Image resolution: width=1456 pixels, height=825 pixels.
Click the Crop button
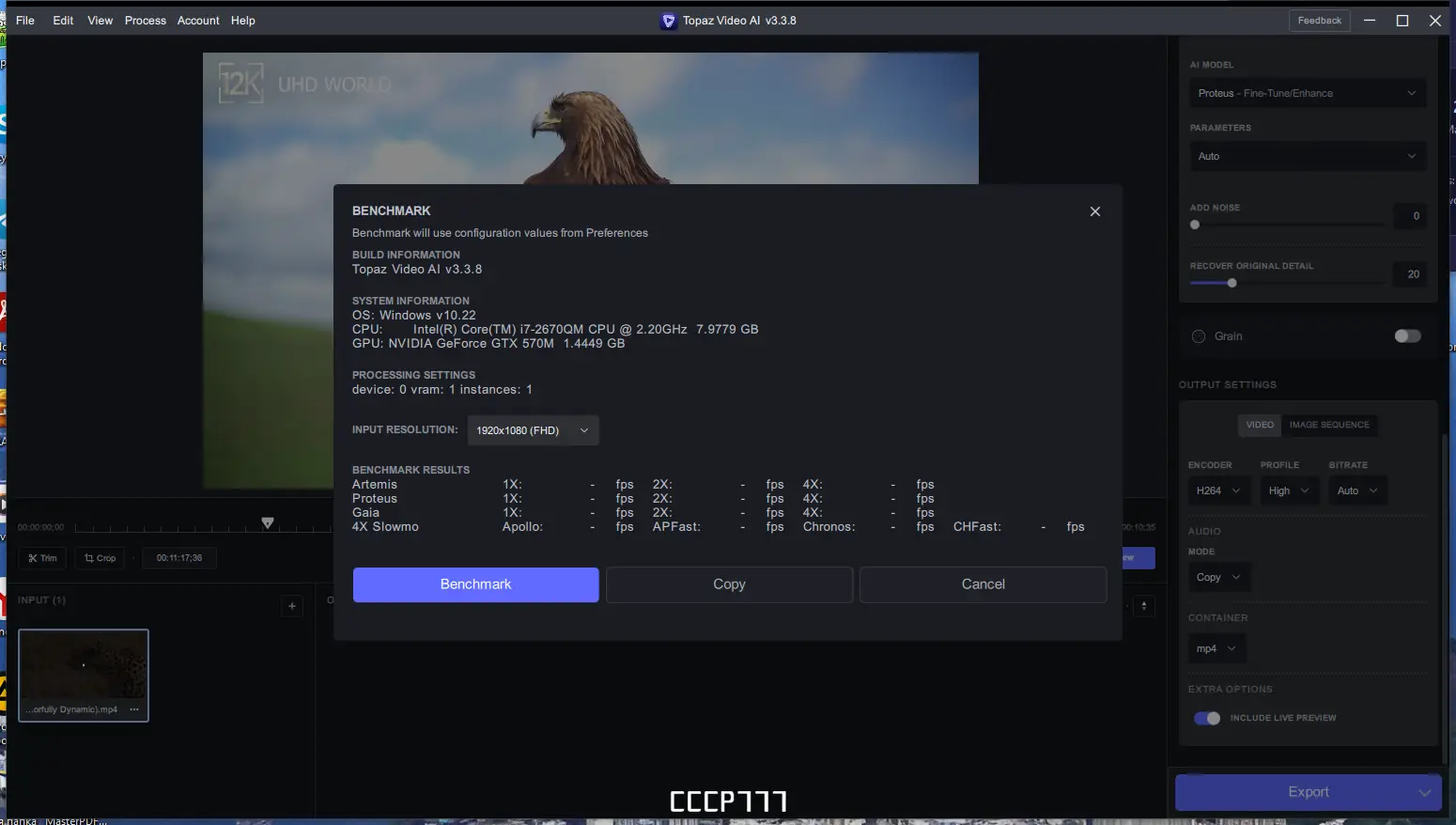click(100, 558)
